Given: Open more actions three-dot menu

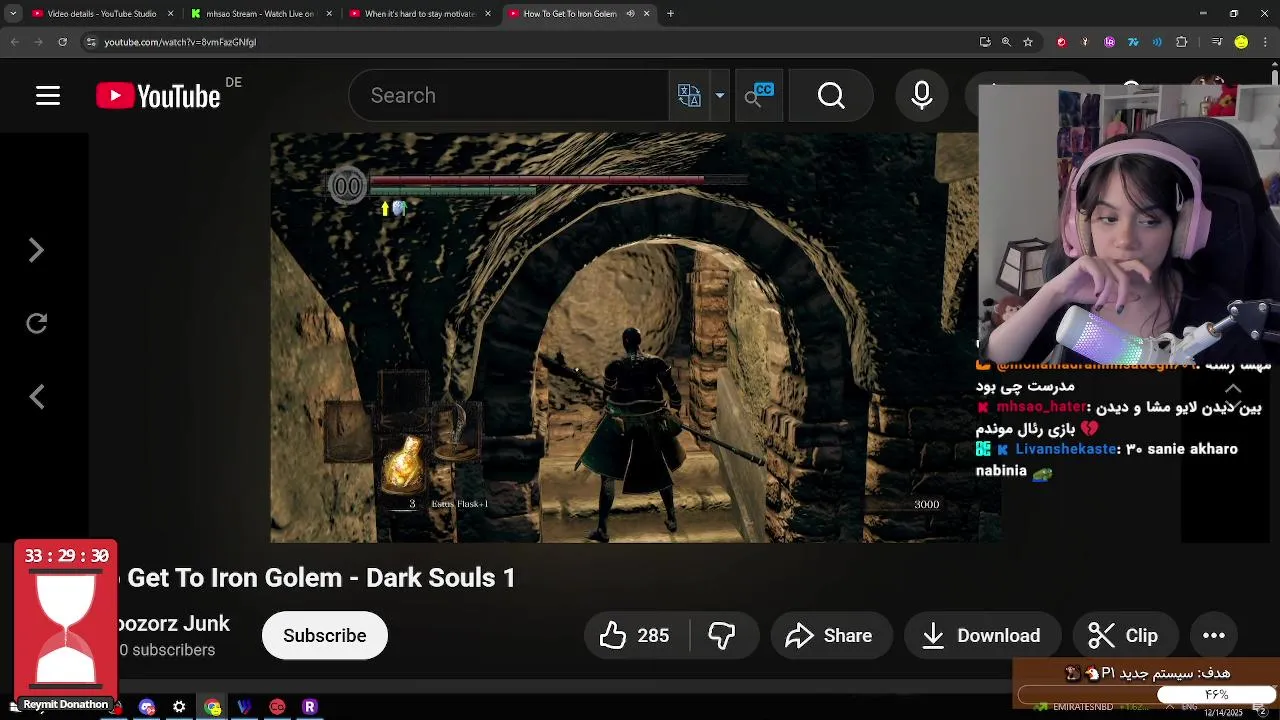Looking at the screenshot, I should pos(1214,636).
